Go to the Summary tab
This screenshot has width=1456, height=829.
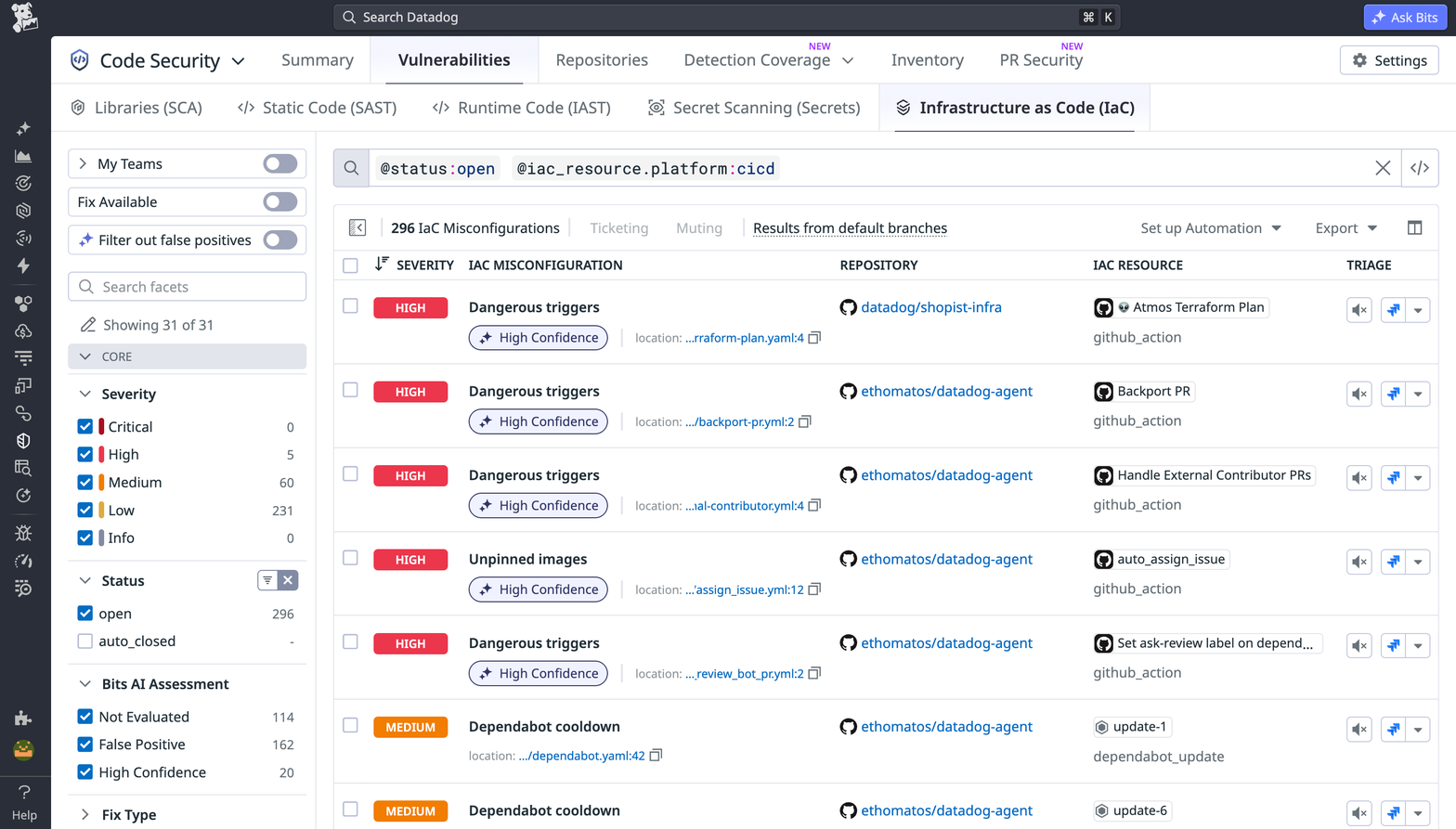tap(318, 60)
